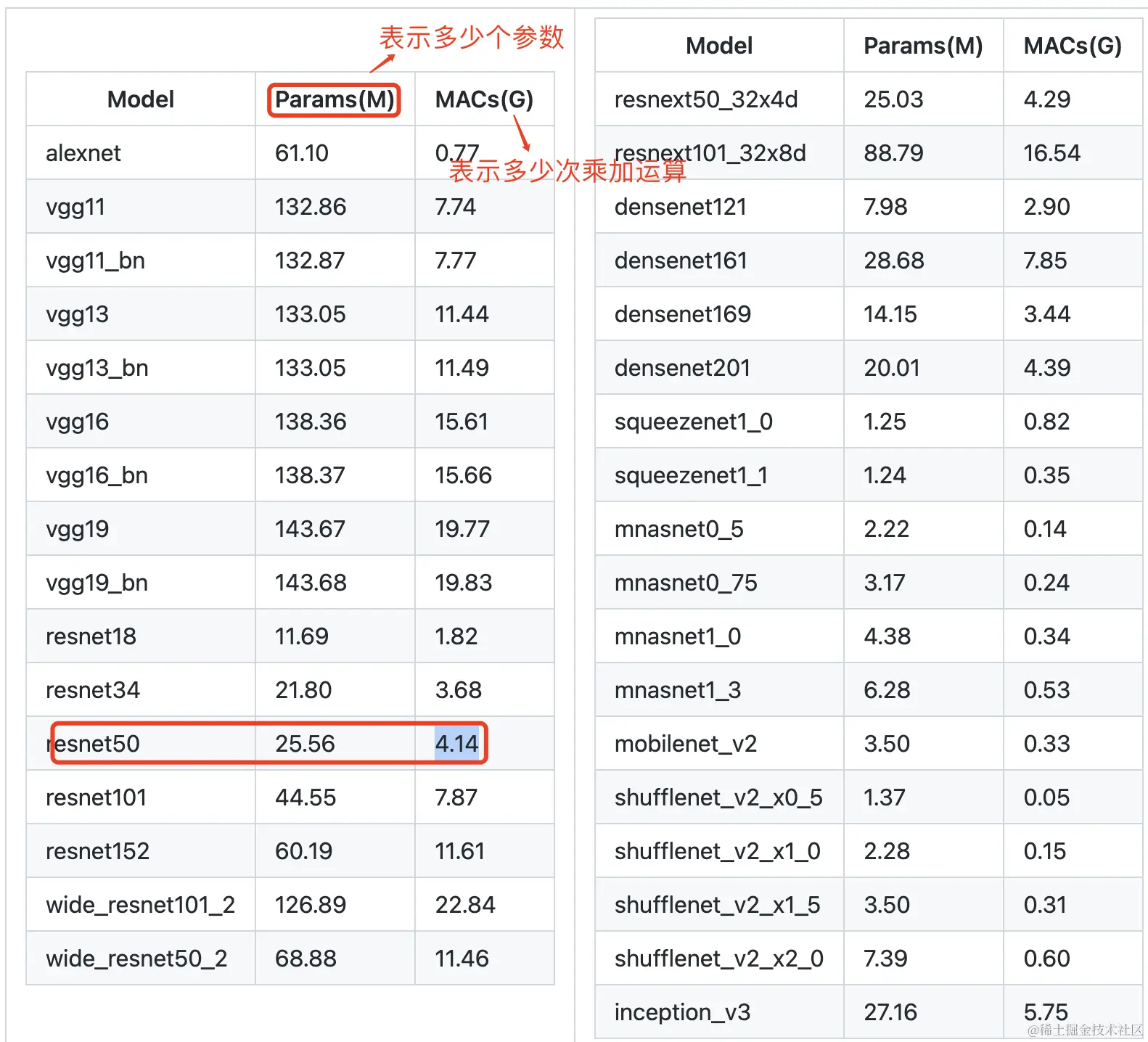Click the shufflenet_v2_x2_0 model cell
Image resolution: width=1148 pixels, height=1042 pixels.
point(718,959)
